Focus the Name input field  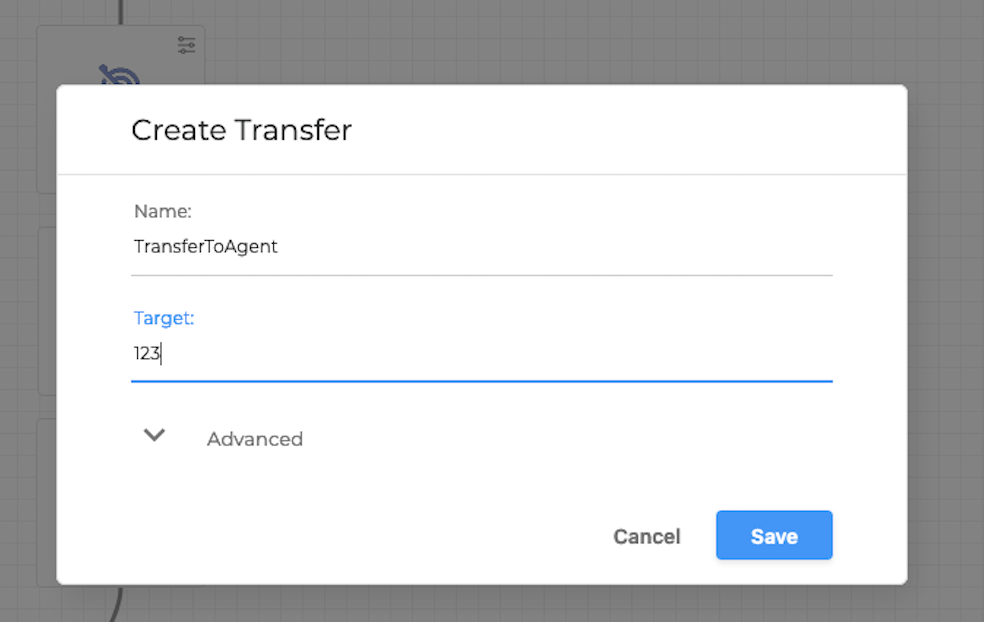[x=400, y=246]
